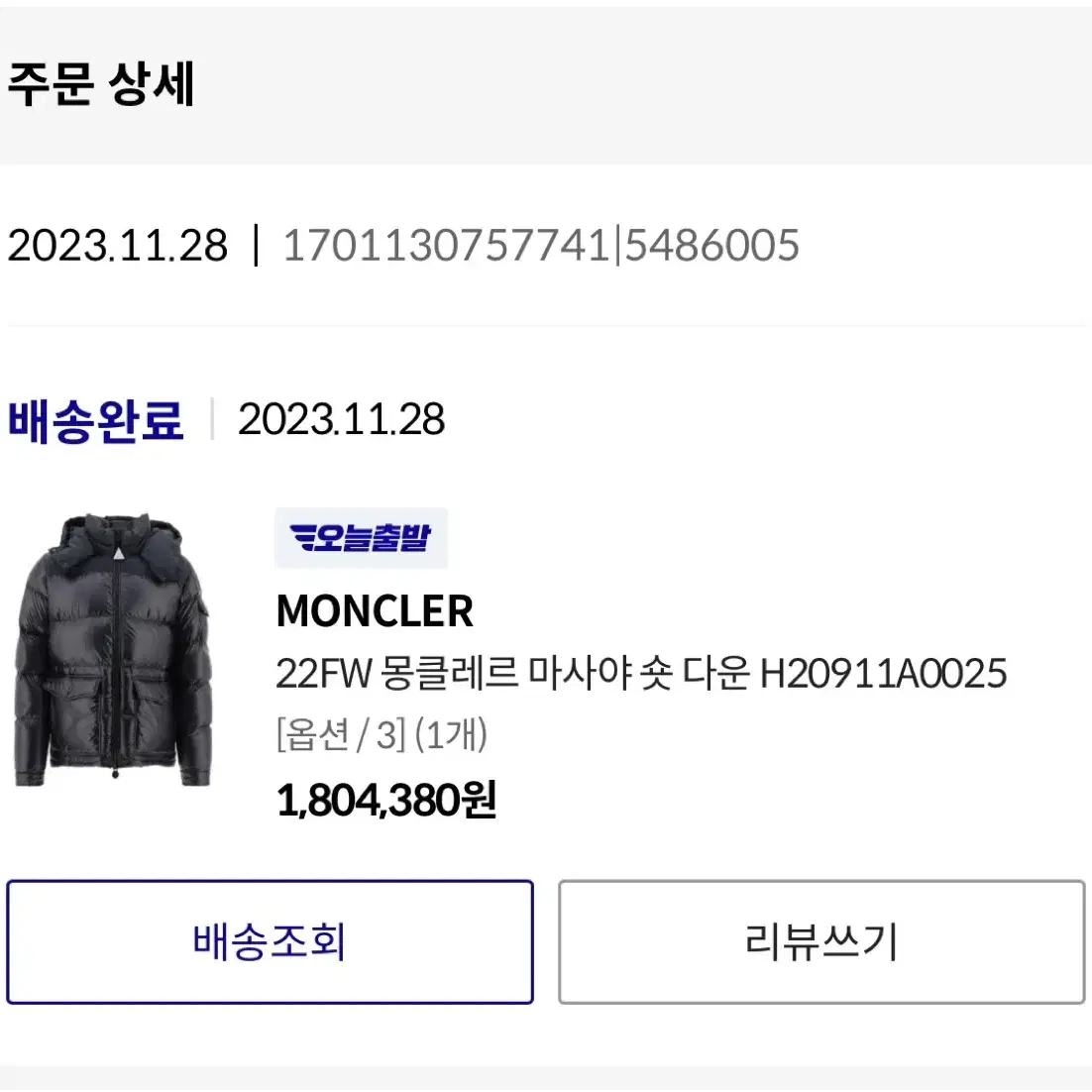This screenshot has width=1092, height=1092.
Task: Click the 오늘출발 same-day shipping badge
Action: coord(361,538)
